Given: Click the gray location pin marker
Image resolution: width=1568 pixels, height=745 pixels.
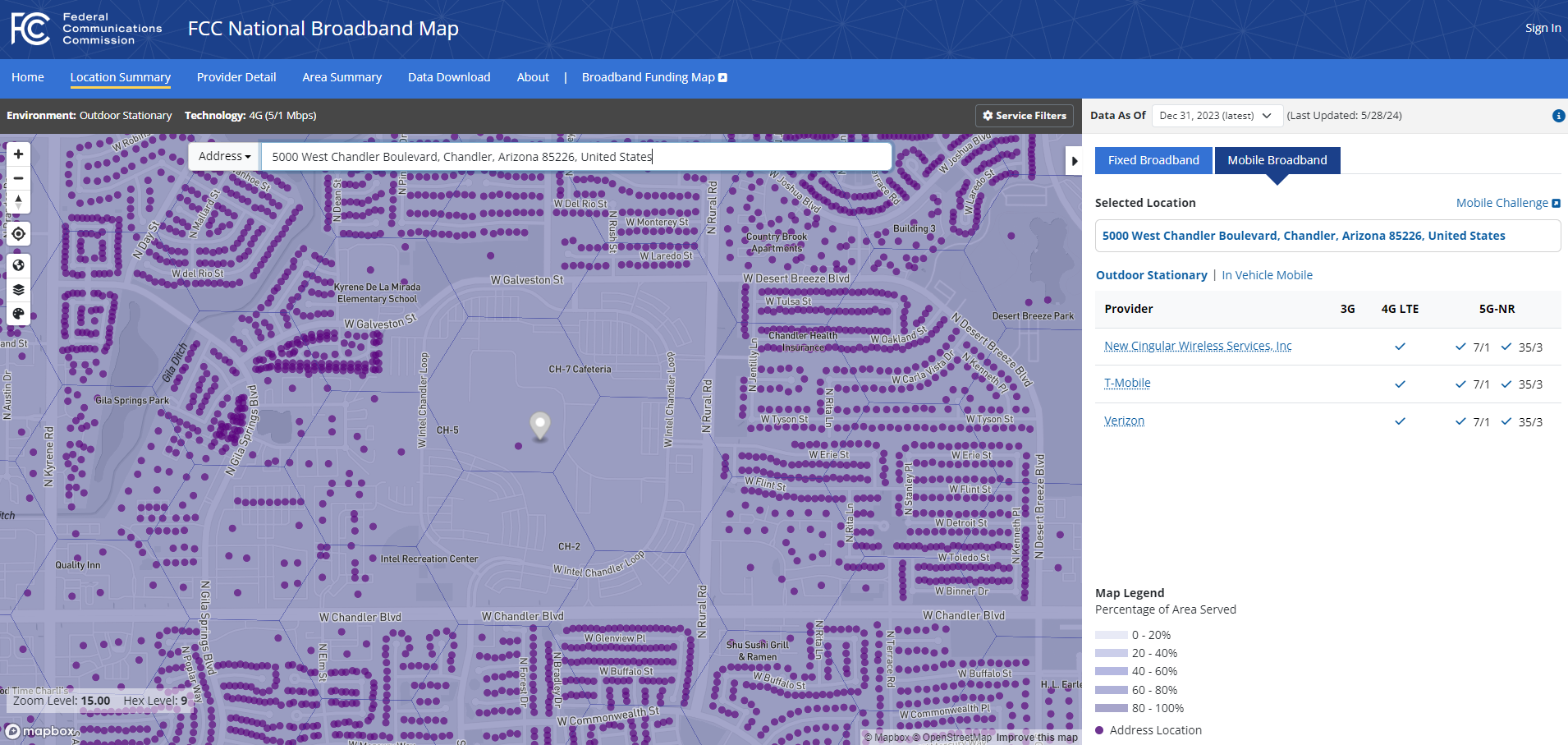Looking at the screenshot, I should pyautogui.click(x=539, y=426).
